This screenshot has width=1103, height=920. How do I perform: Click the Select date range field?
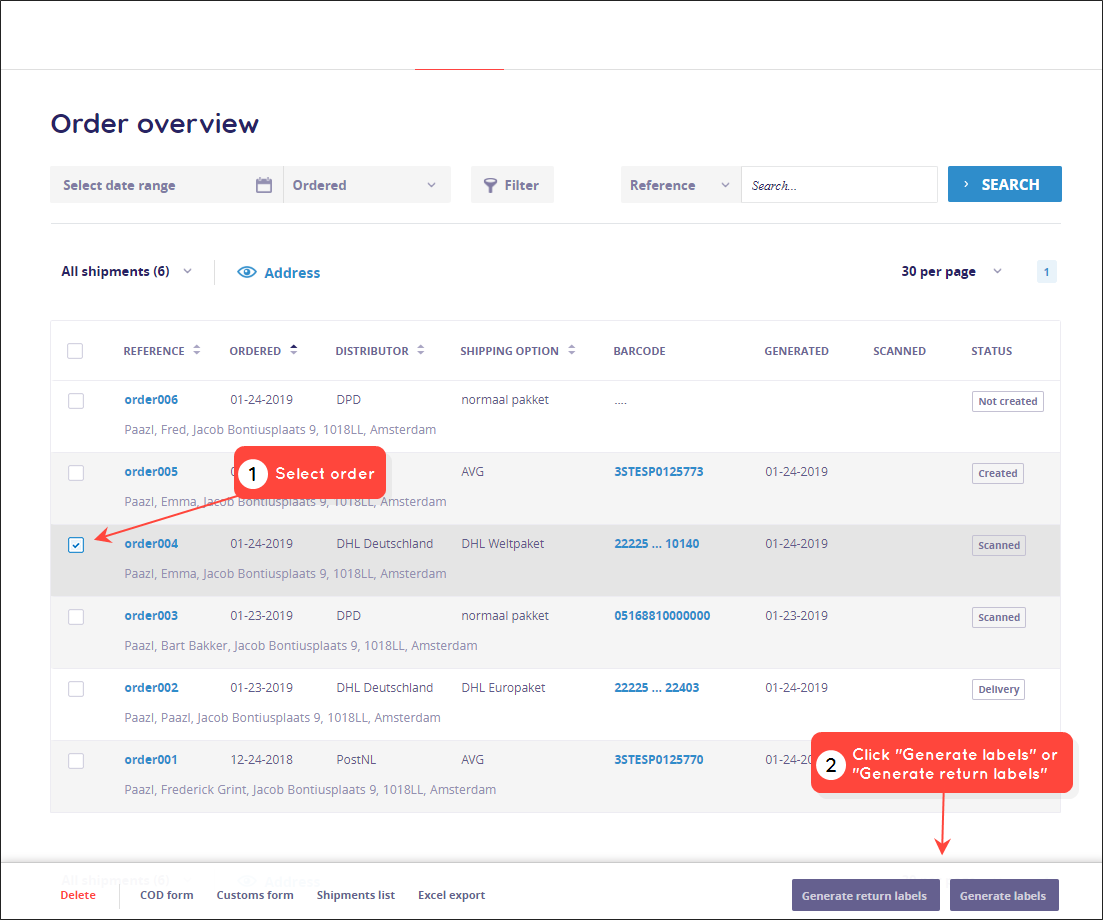pos(167,185)
